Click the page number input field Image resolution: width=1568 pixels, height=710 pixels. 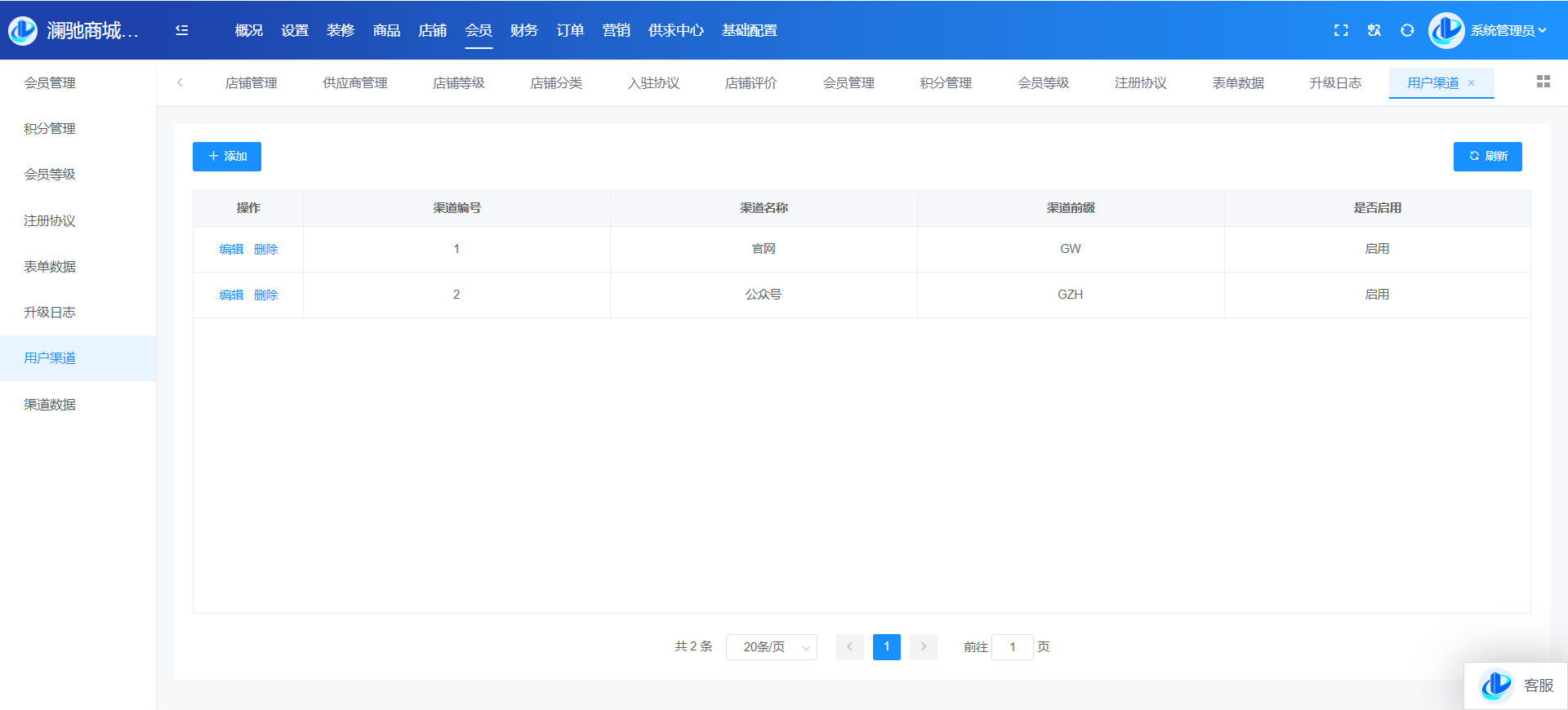point(1013,647)
